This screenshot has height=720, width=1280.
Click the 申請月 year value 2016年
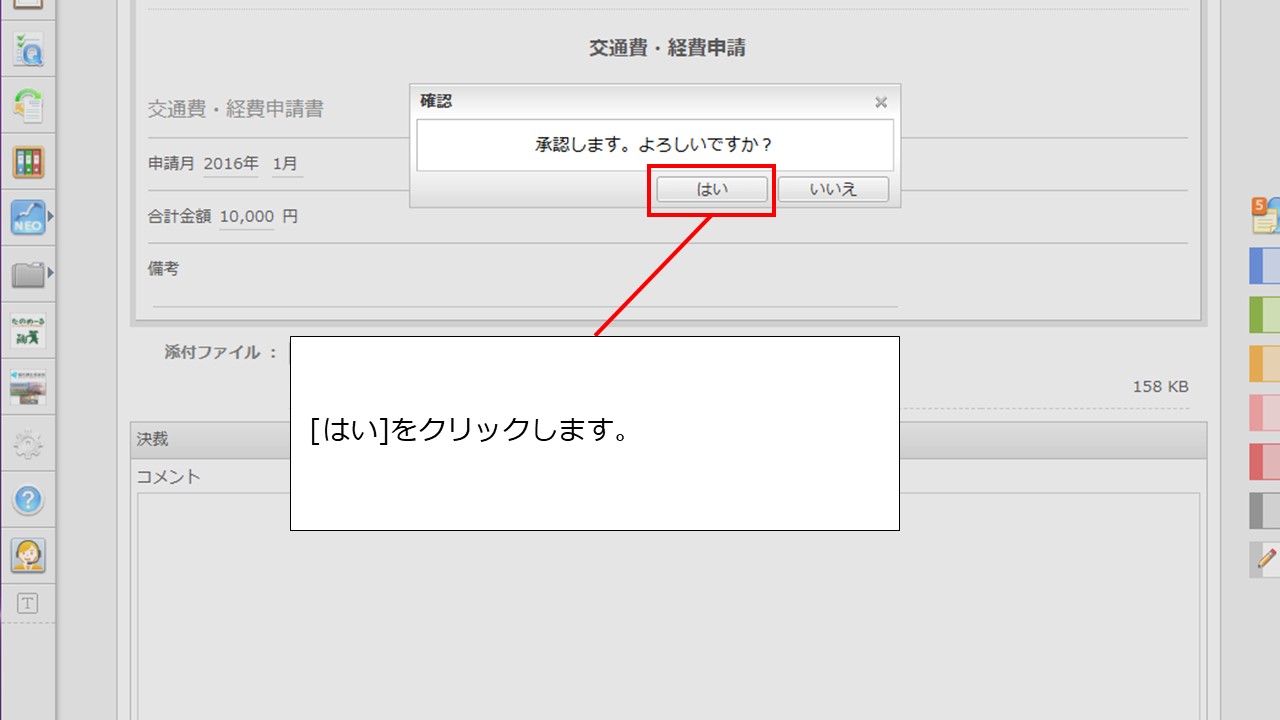tap(231, 164)
